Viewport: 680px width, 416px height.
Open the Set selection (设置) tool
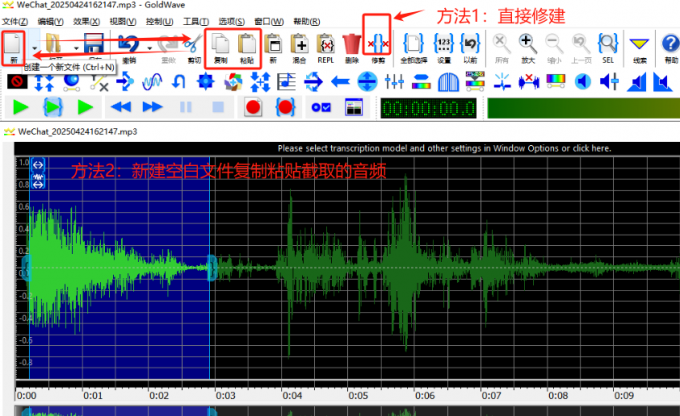(444, 48)
